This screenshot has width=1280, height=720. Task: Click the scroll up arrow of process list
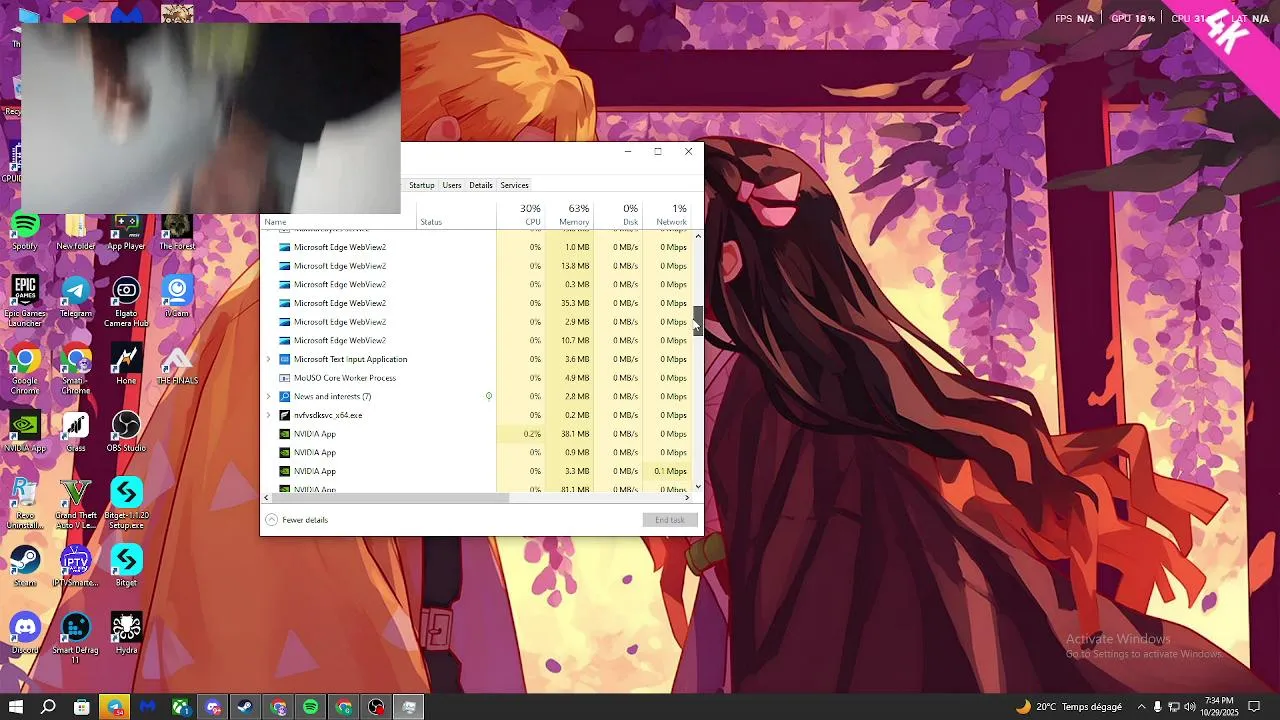point(698,236)
